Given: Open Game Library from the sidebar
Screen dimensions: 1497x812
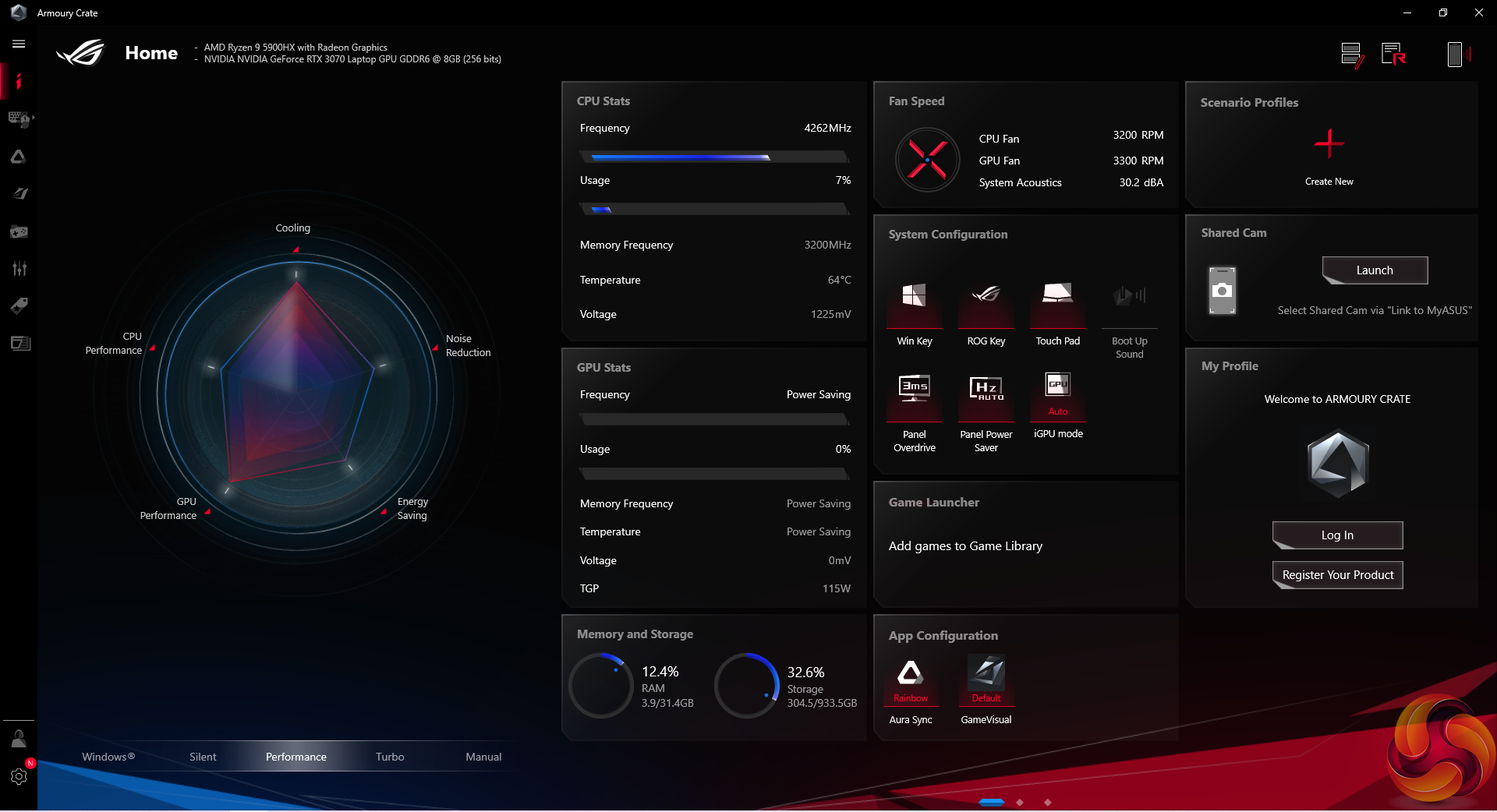Looking at the screenshot, I should (x=19, y=231).
